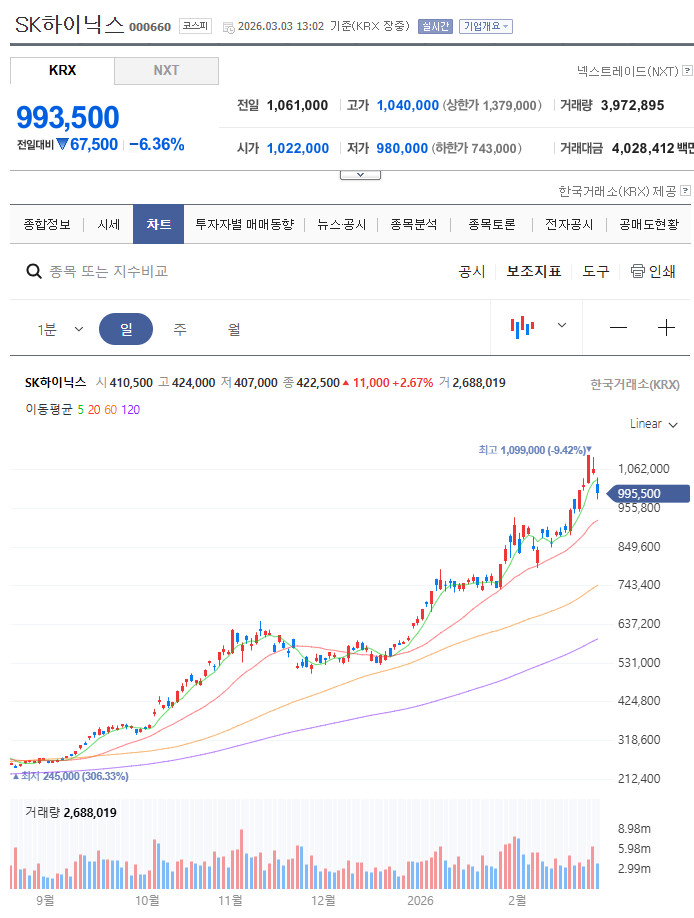
Task: Click the 공시 chart option
Action: [471, 271]
